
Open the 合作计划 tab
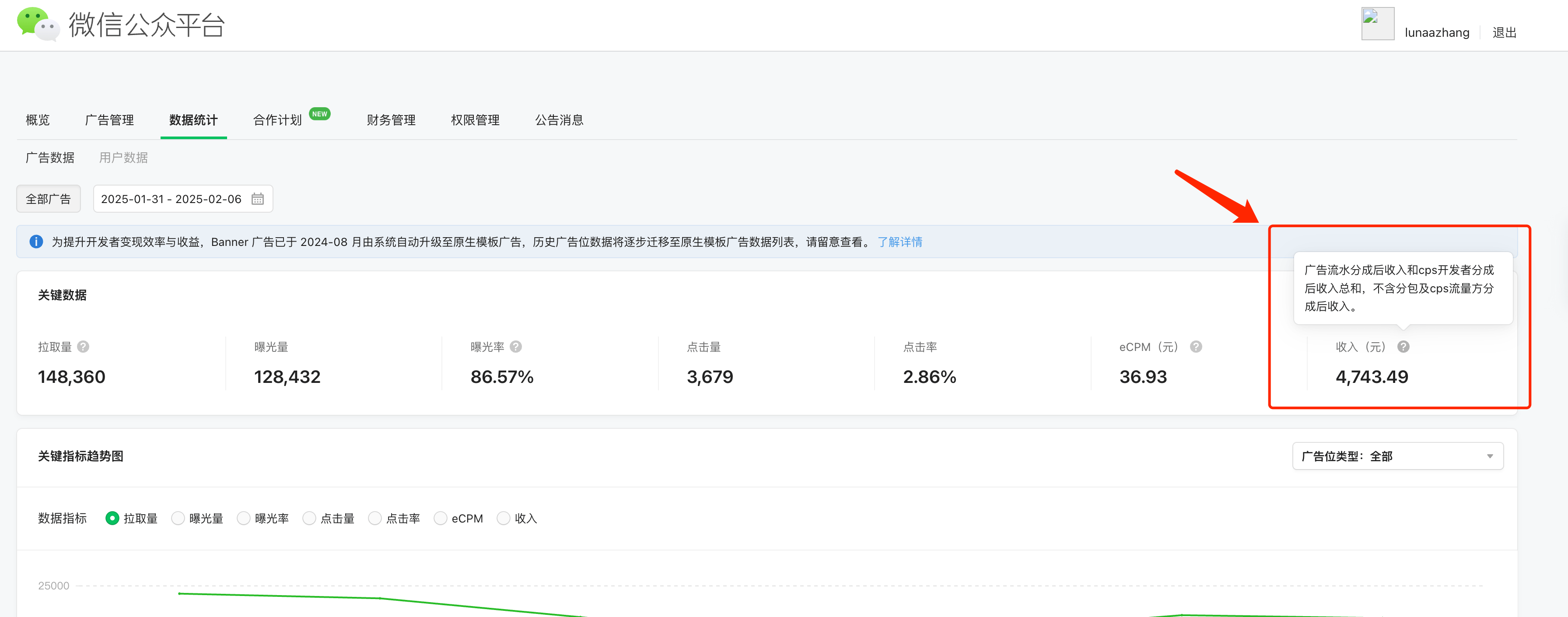pos(277,120)
